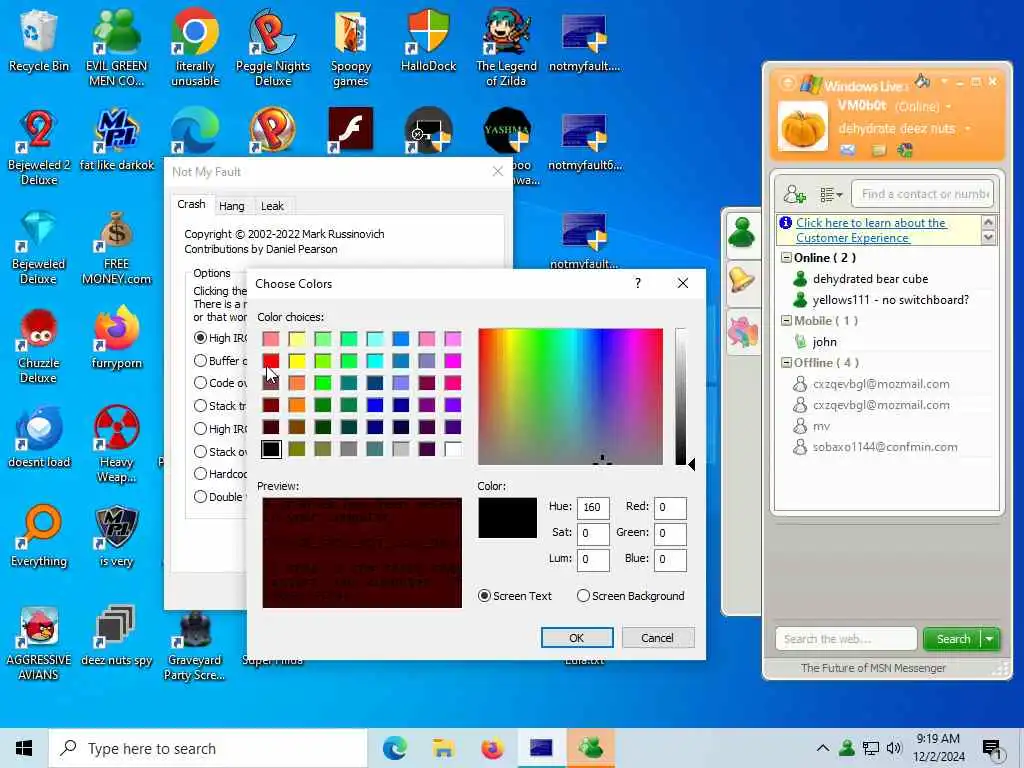Select the Adobe Flash desktop shortcut icon

(x=351, y=129)
